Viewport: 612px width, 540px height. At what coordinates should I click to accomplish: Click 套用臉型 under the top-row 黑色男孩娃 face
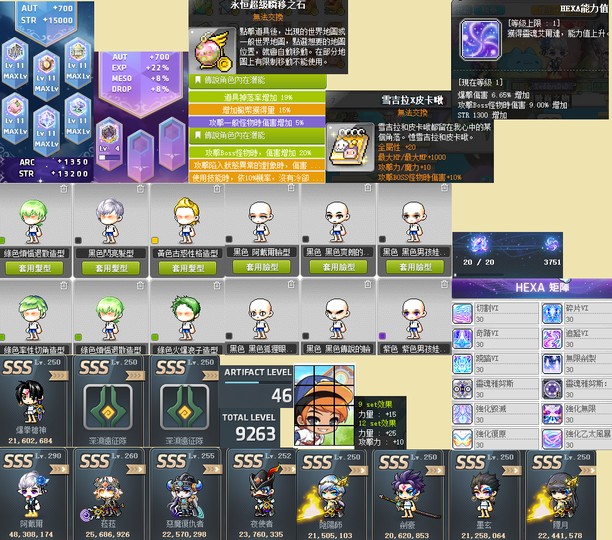point(415,267)
